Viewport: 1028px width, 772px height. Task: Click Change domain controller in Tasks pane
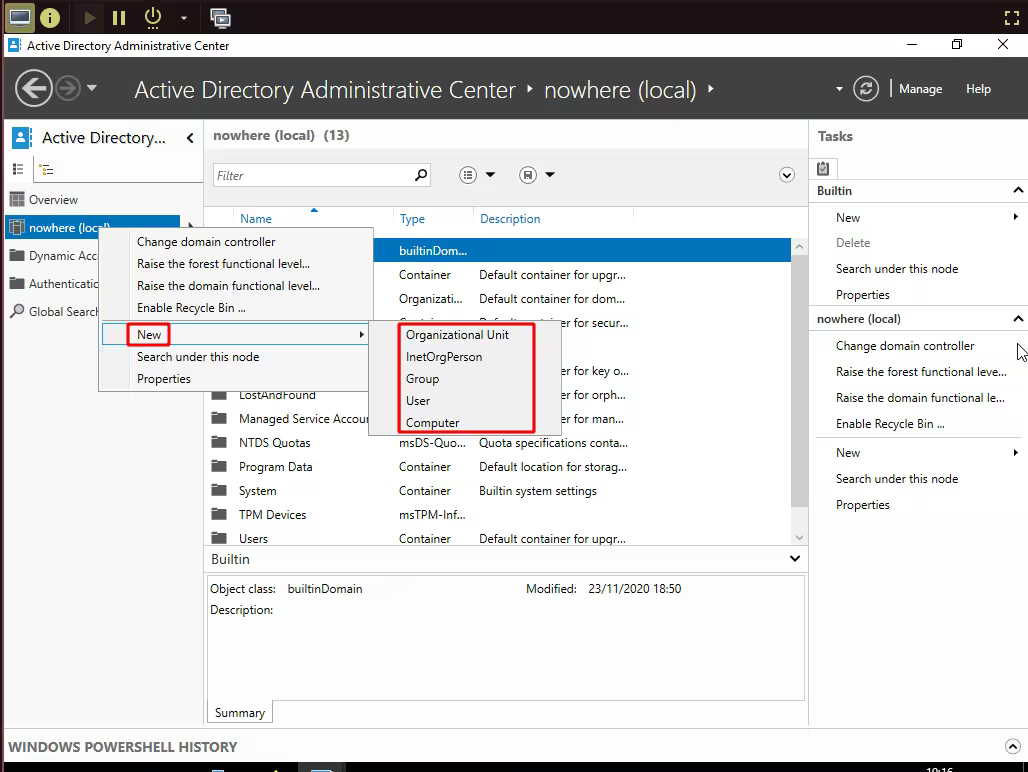tap(905, 346)
